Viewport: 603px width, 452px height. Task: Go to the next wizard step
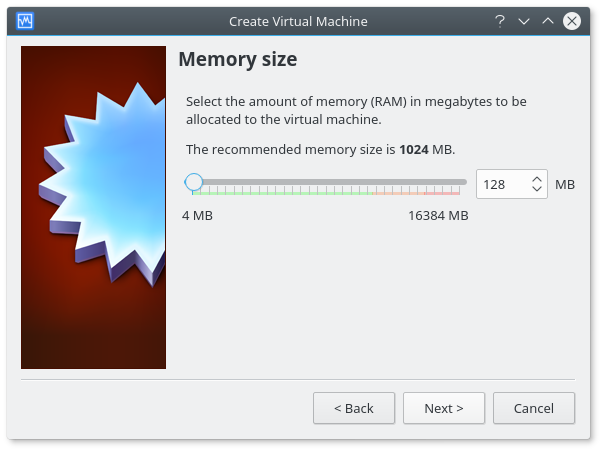(444, 408)
